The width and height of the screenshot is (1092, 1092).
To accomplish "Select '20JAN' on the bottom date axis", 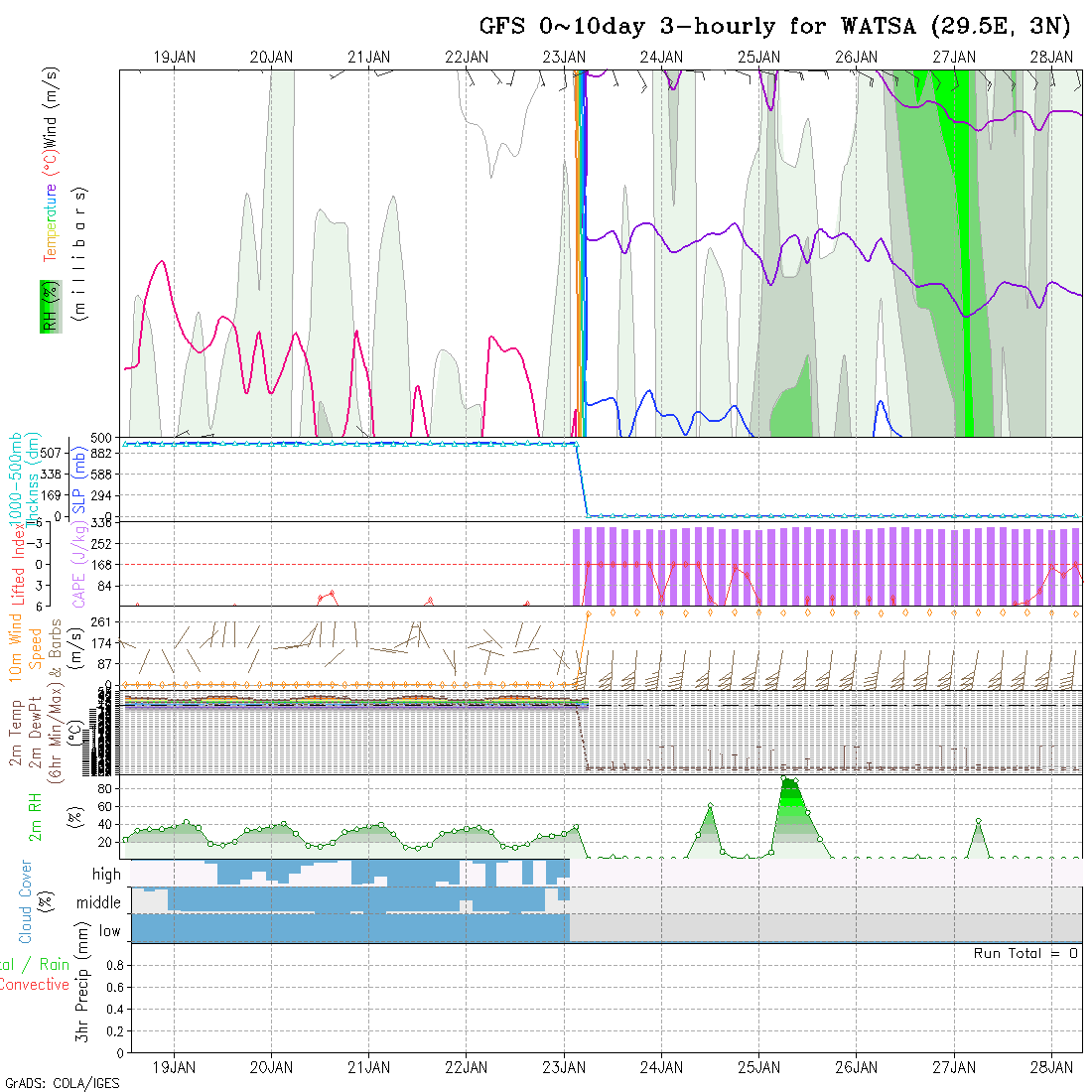I will click(272, 1067).
